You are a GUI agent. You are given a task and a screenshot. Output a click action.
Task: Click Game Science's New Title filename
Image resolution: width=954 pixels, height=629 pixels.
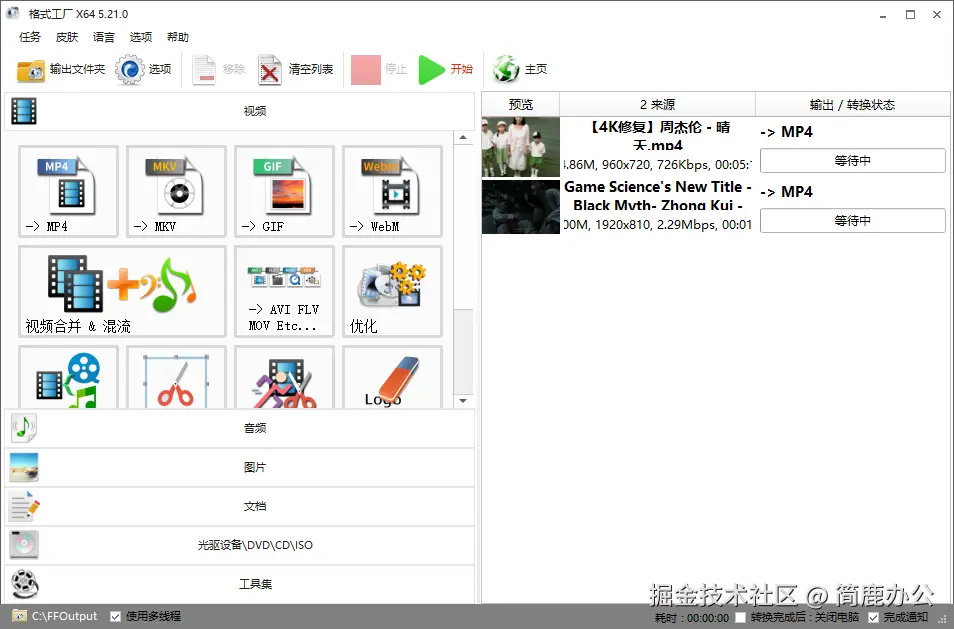pos(658,195)
